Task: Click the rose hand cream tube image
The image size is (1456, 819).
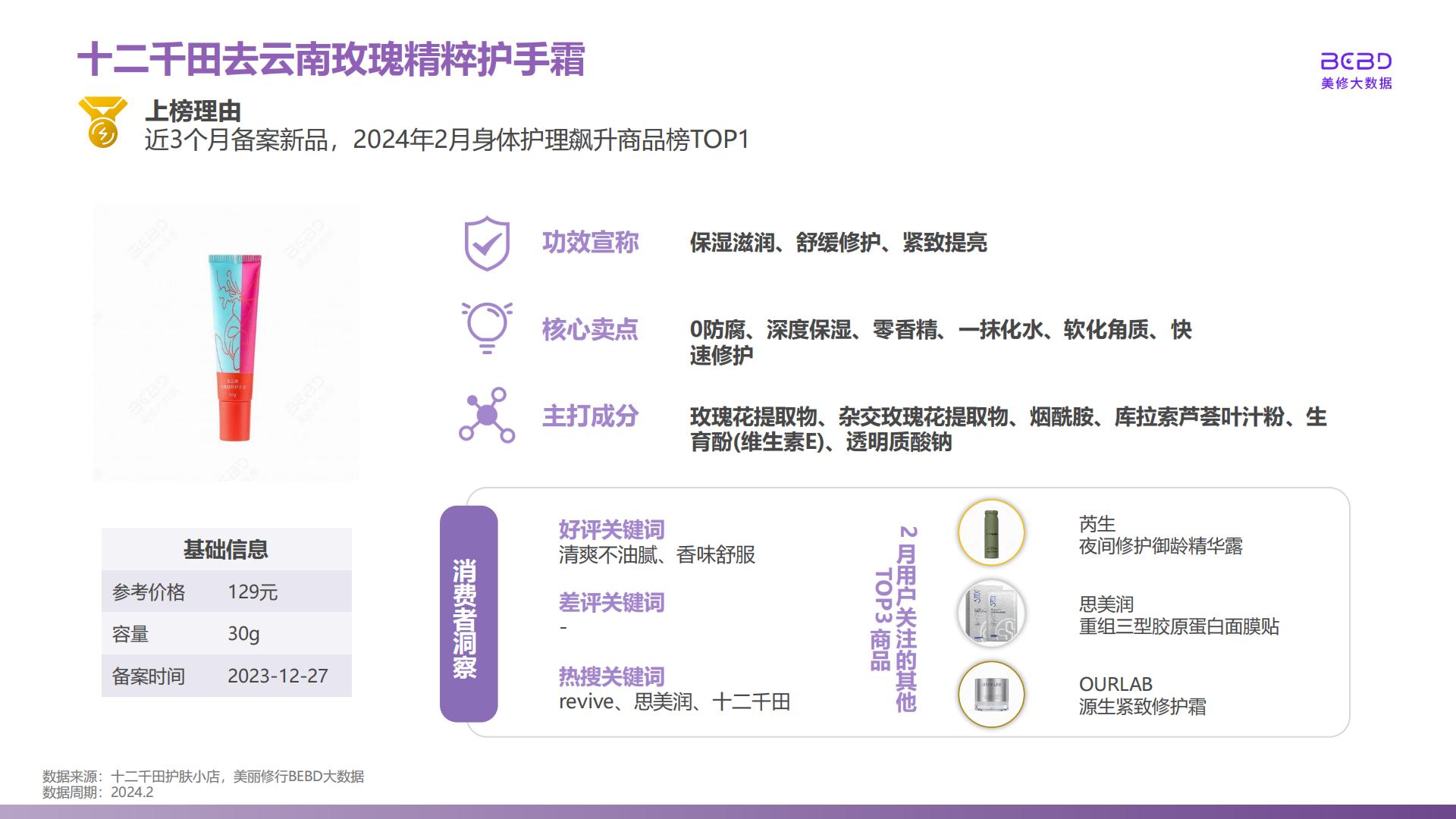Action: [234, 347]
